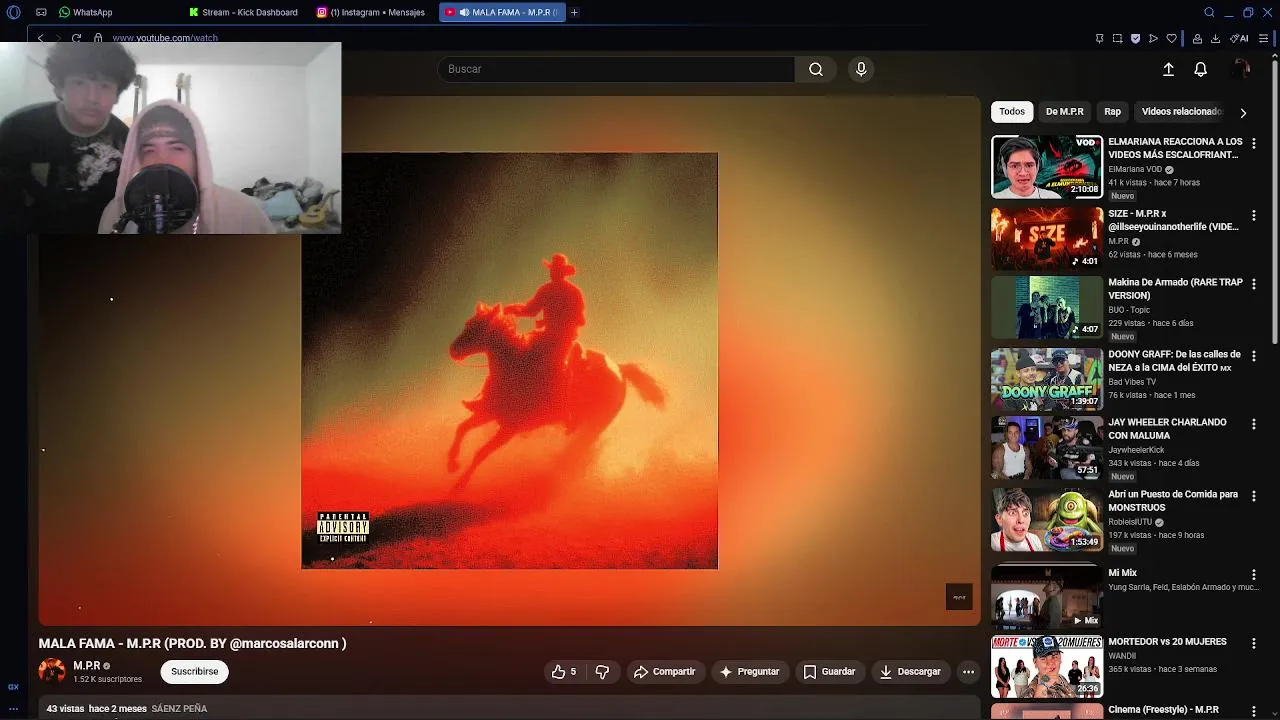Open options menu for SIZE - M.P.R video
Screen dimensions: 1280x720
[x=1253, y=216]
